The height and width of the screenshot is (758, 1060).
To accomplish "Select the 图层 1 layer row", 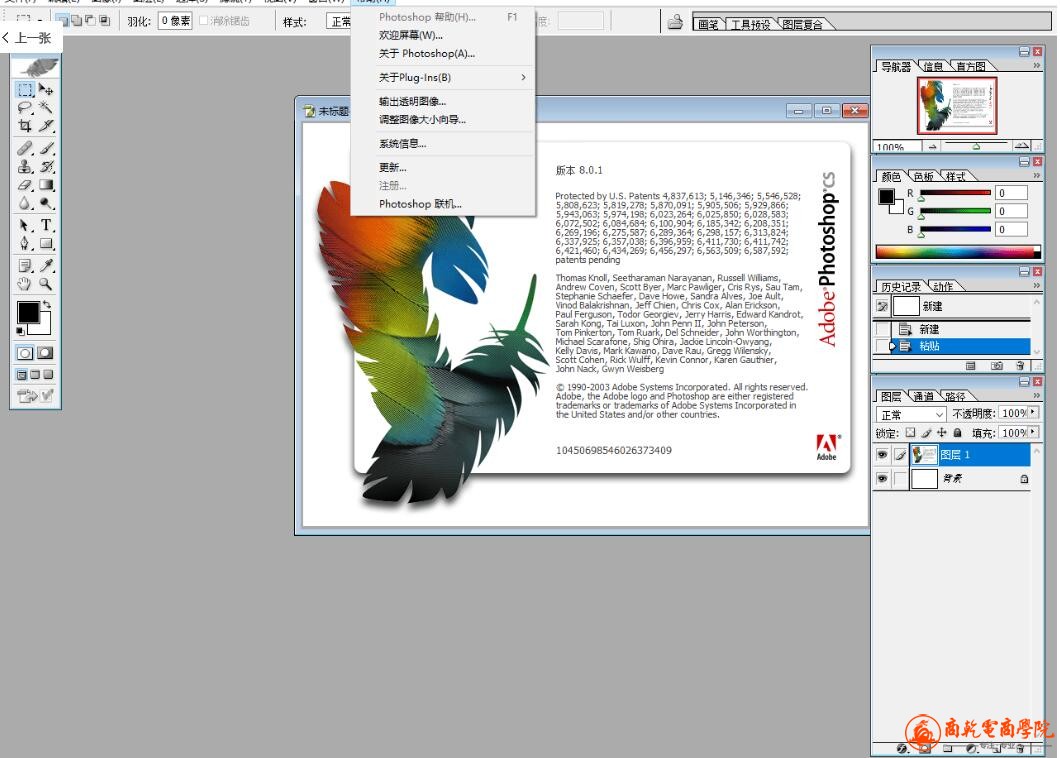I will pos(969,455).
